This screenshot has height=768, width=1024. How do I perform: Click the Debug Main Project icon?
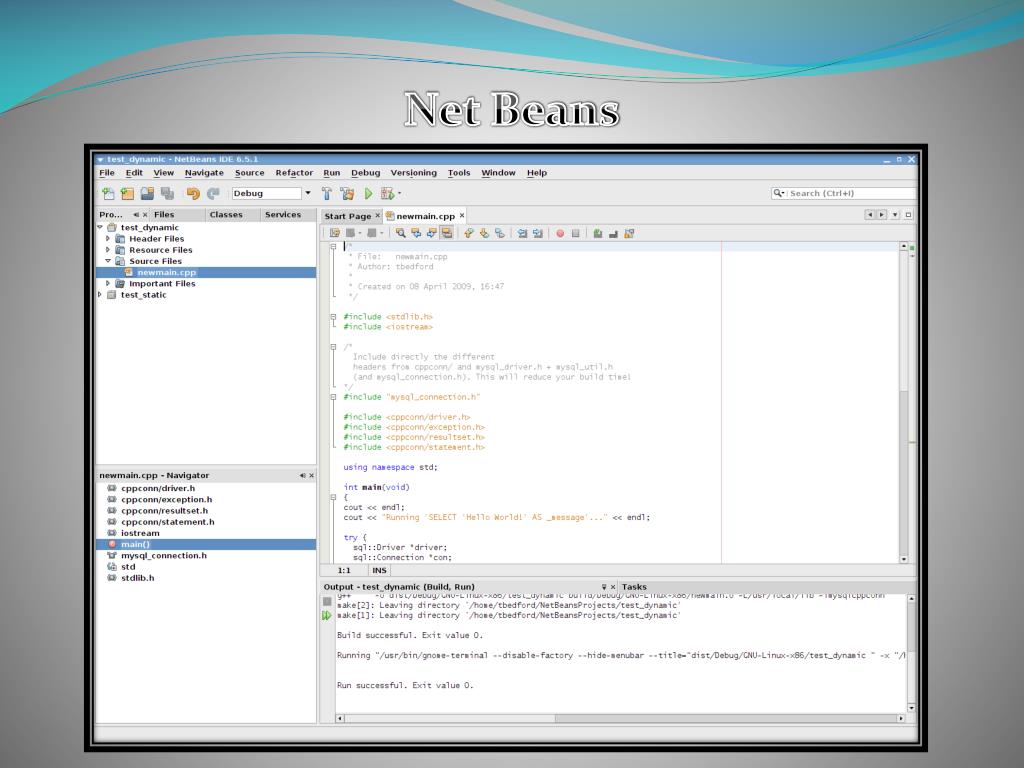point(387,193)
